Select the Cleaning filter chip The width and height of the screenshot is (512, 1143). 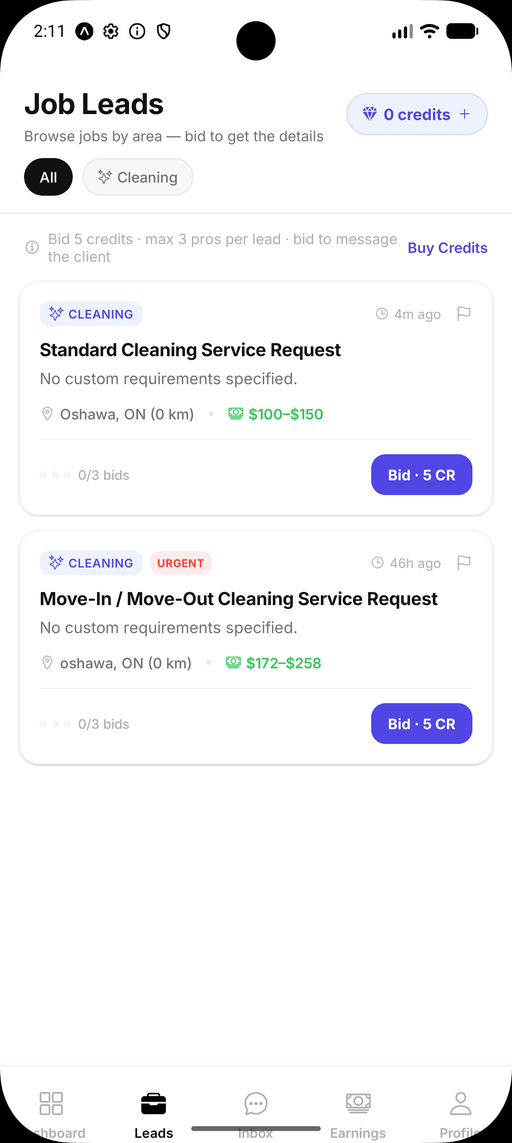pos(138,177)
